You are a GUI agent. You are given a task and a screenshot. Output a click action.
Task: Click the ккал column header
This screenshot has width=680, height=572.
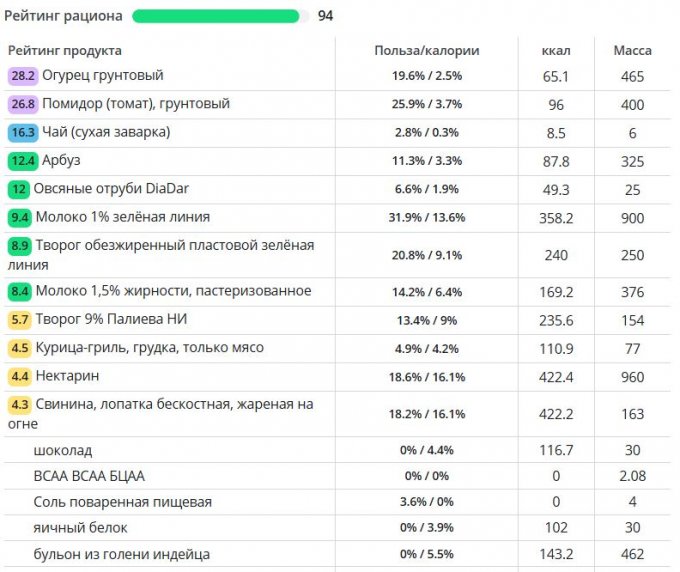pyautogui.click(x=556, y=50)
